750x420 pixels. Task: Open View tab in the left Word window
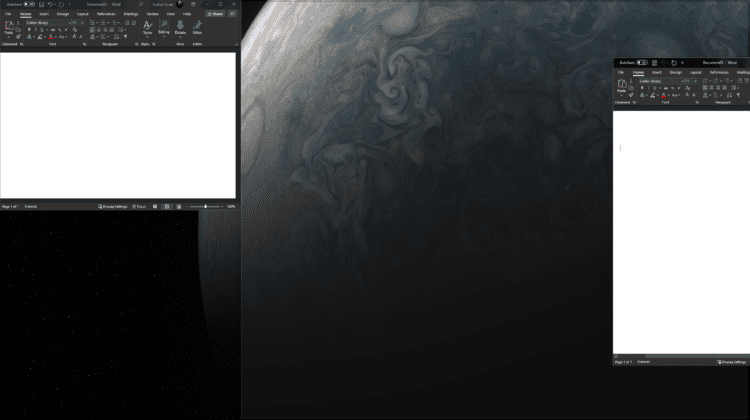click(171, 14)
